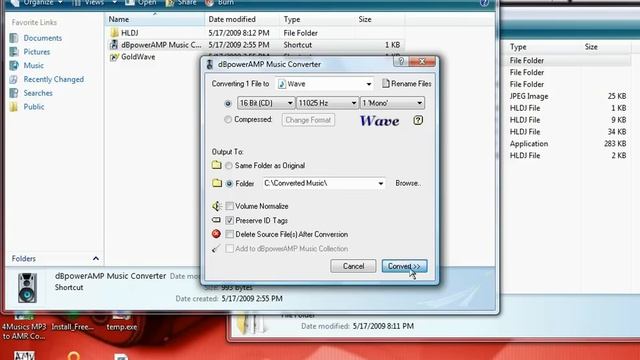Choose the Folder output radio option
This screenshot has height=360, width=640.
[x=229, y=184]
